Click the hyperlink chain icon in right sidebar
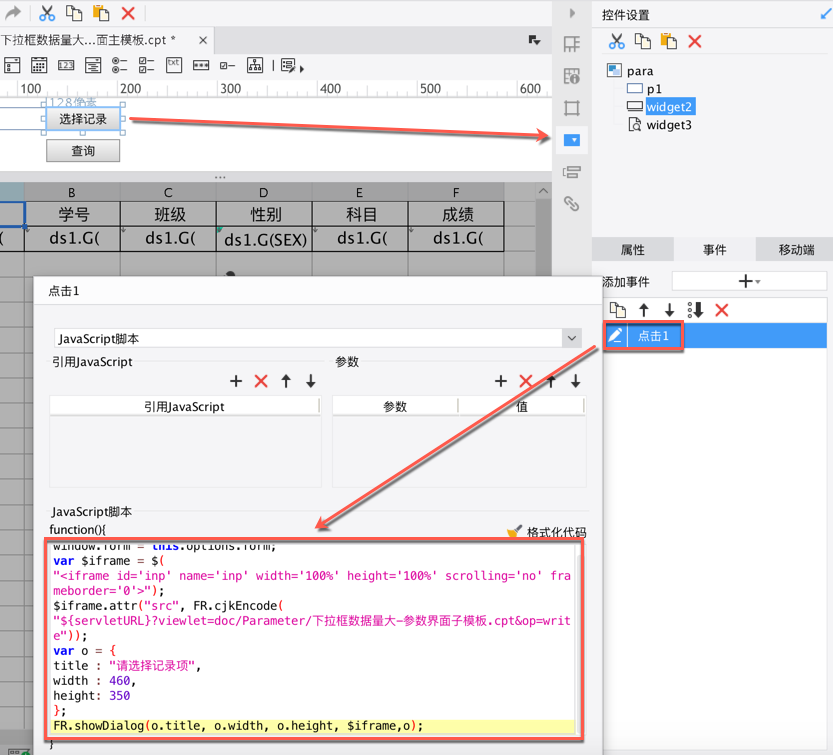Viewport: 833px width, 755px height. [x=572, y=204]
